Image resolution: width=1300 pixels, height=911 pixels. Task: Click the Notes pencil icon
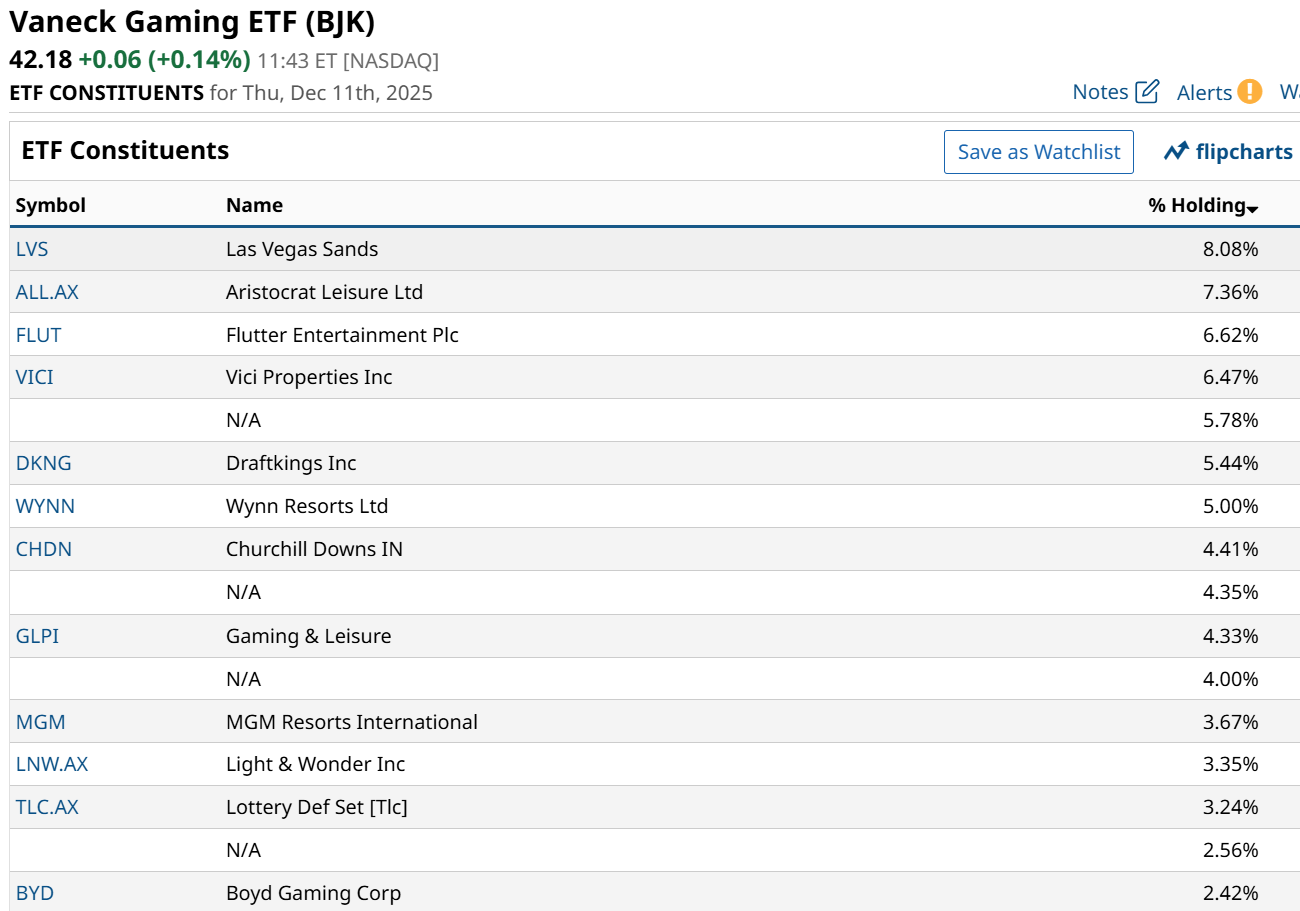pos(1147,92)
